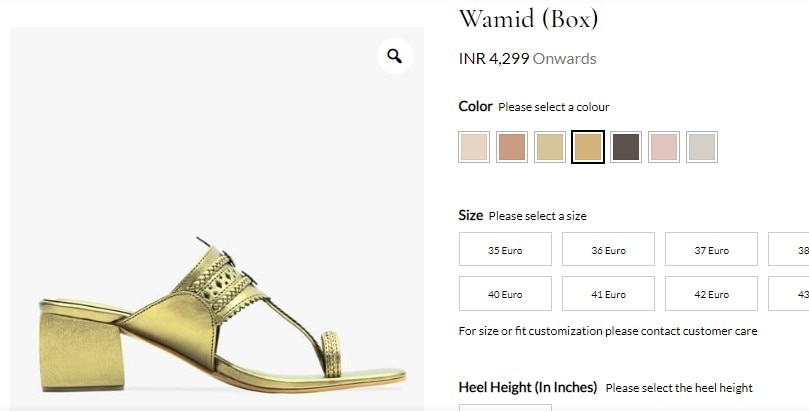The width and height of the screenshot is (809, 411).
Task: Select the highlighted gold color swatch
Action: tap(588, 147)
